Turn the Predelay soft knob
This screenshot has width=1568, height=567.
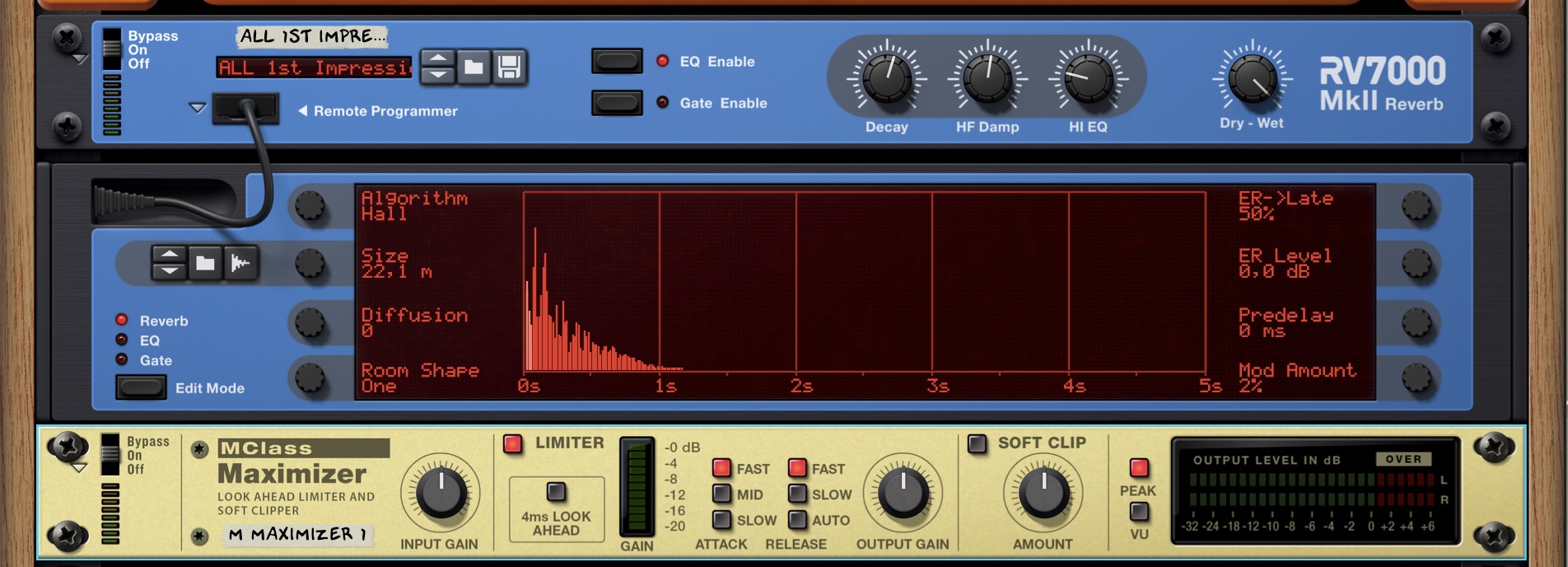[x=1417, y=322]
